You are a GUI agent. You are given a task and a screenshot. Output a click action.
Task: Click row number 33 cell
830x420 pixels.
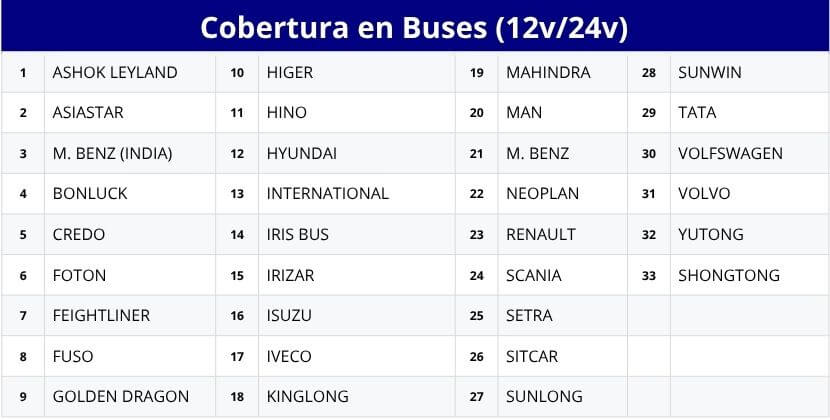(x=649, y=275)
